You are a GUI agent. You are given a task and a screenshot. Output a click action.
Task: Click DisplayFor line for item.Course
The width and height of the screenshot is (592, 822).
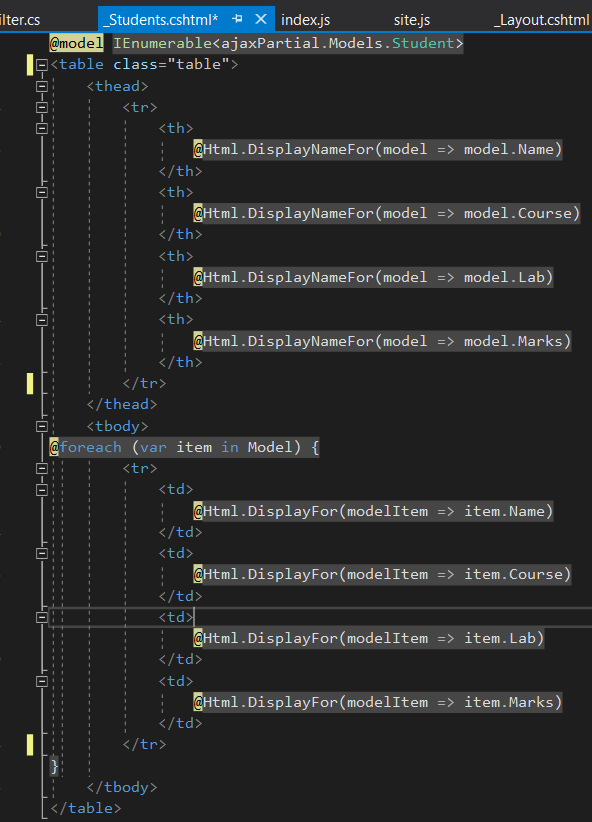point(382,575)
